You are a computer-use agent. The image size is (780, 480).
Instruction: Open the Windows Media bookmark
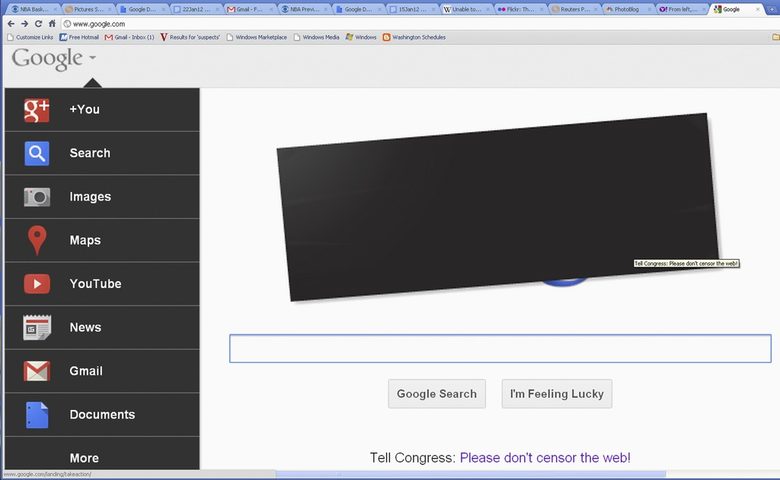[316, 37]
